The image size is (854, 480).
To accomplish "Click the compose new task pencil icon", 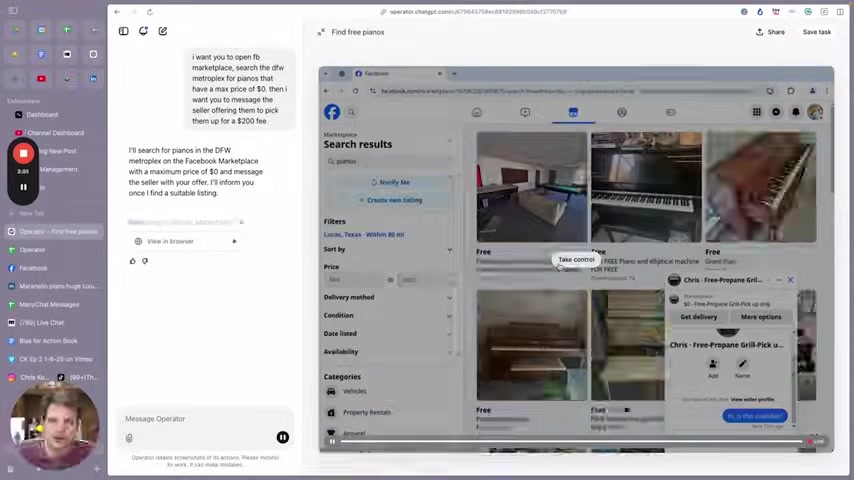I will 163,31.
